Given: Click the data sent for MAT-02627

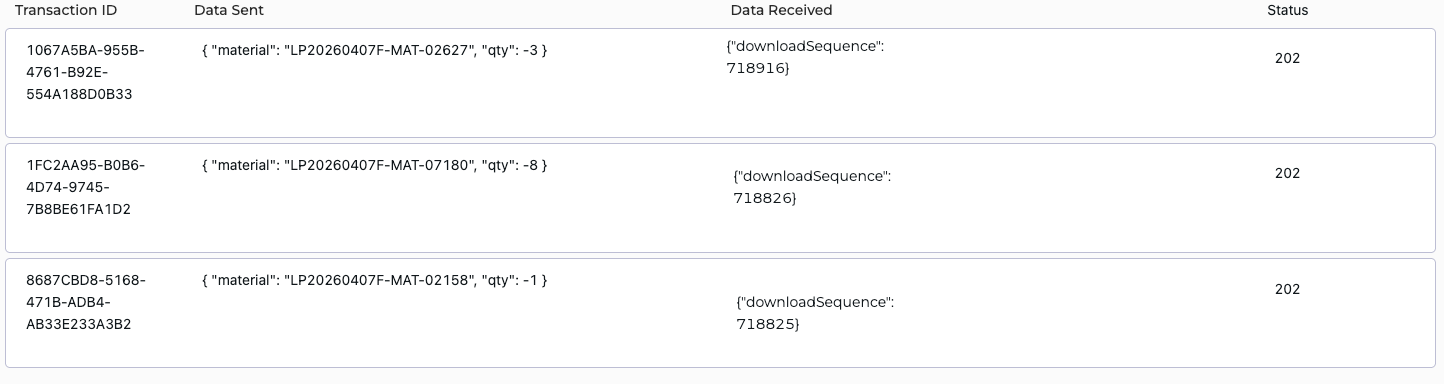Looking at the screenshot, I should pos(374,50).
